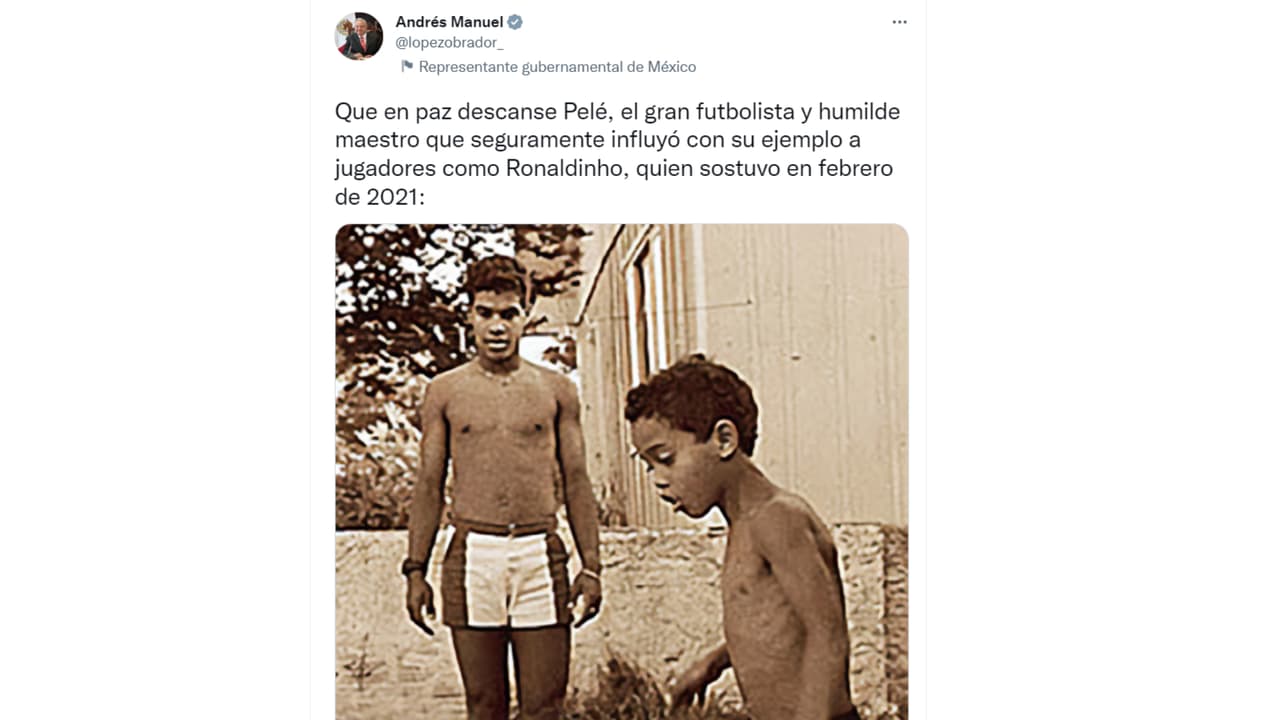This screenshot has width=1280, height=720.
Task: Click the text "de 2021:" in the tweet
Action: pos(380,198)
